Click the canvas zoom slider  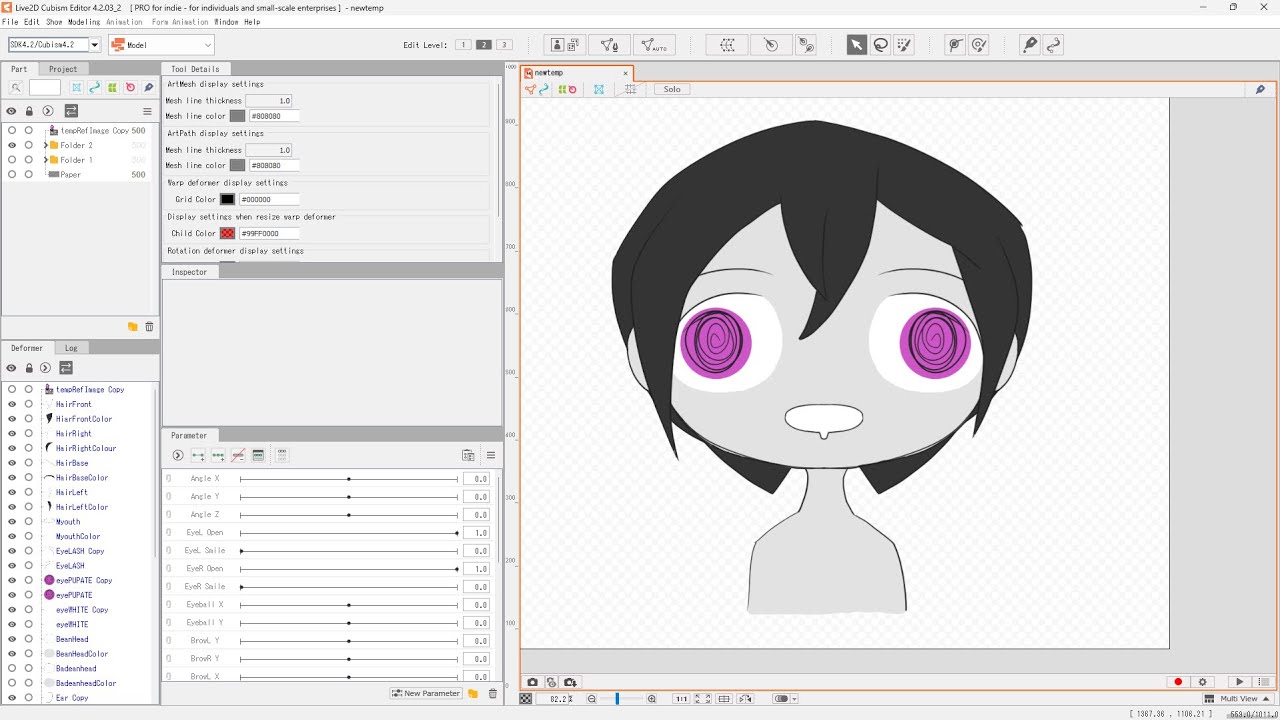pyautogui.click(x=622, y=699)
